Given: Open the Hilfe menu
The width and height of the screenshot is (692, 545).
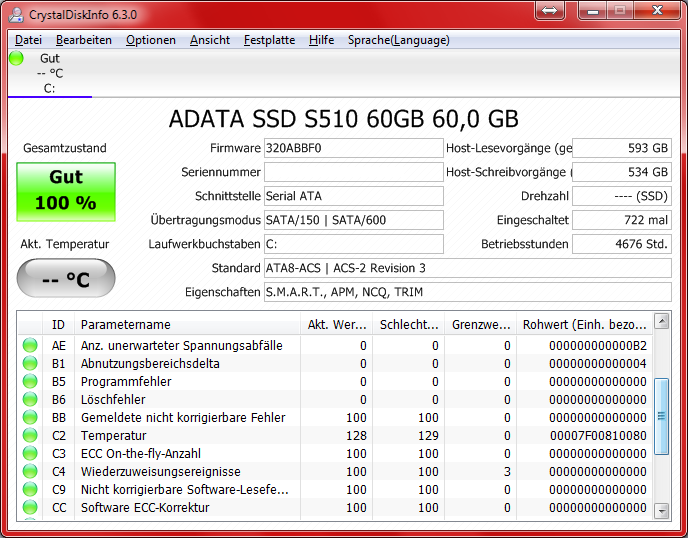Looking at the screenshot, I should tap(321, 40).
